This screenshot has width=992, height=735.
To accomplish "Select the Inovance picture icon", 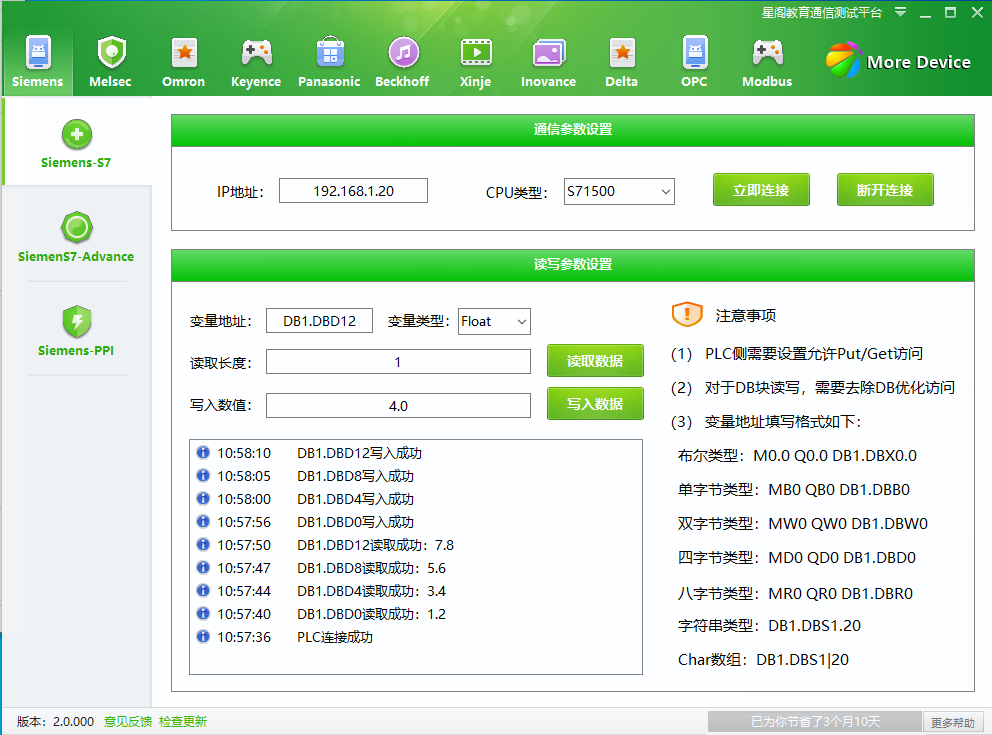I will (x=549, y=53).
